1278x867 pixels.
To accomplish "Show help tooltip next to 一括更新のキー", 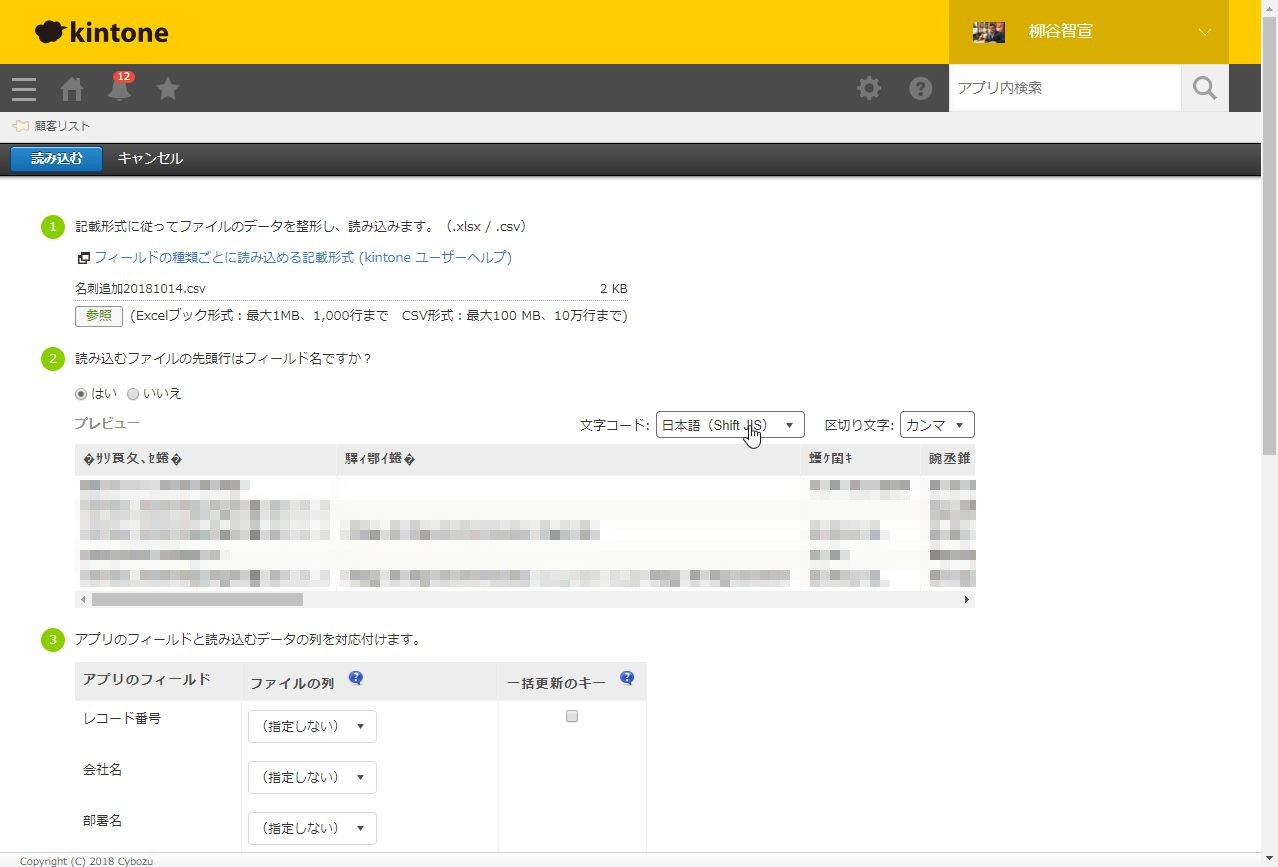I will [627, 678].
